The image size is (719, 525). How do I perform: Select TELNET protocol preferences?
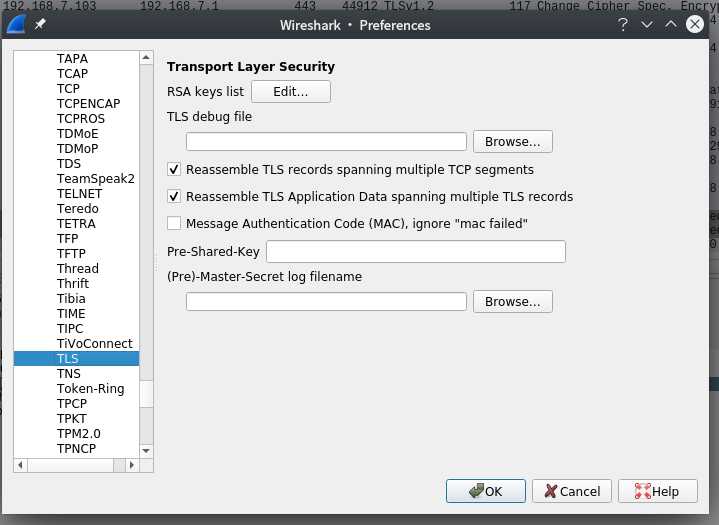[x=79, y=193]
